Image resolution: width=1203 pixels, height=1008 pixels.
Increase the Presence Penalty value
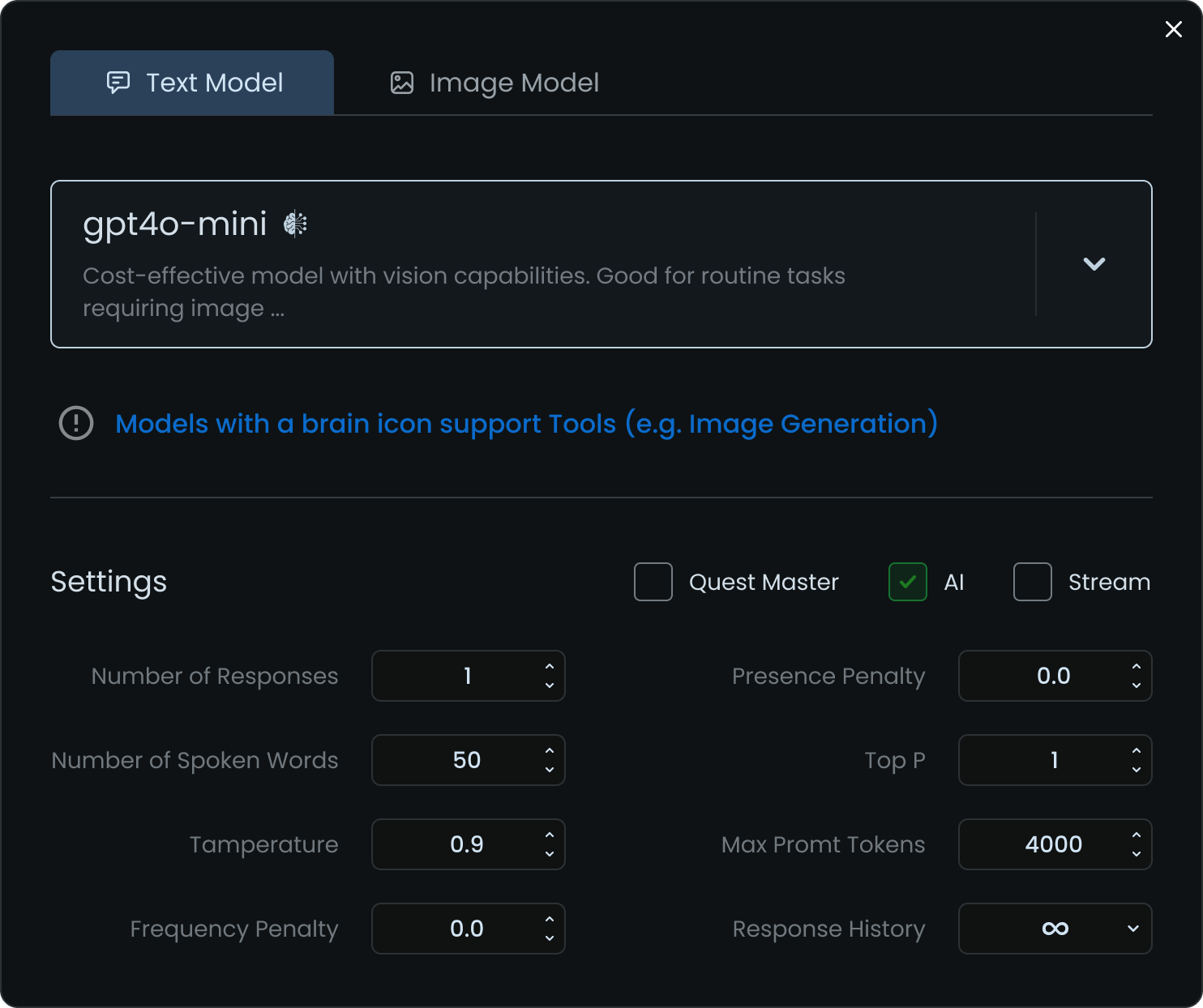pyautogui.click(x=1136, y=667)
